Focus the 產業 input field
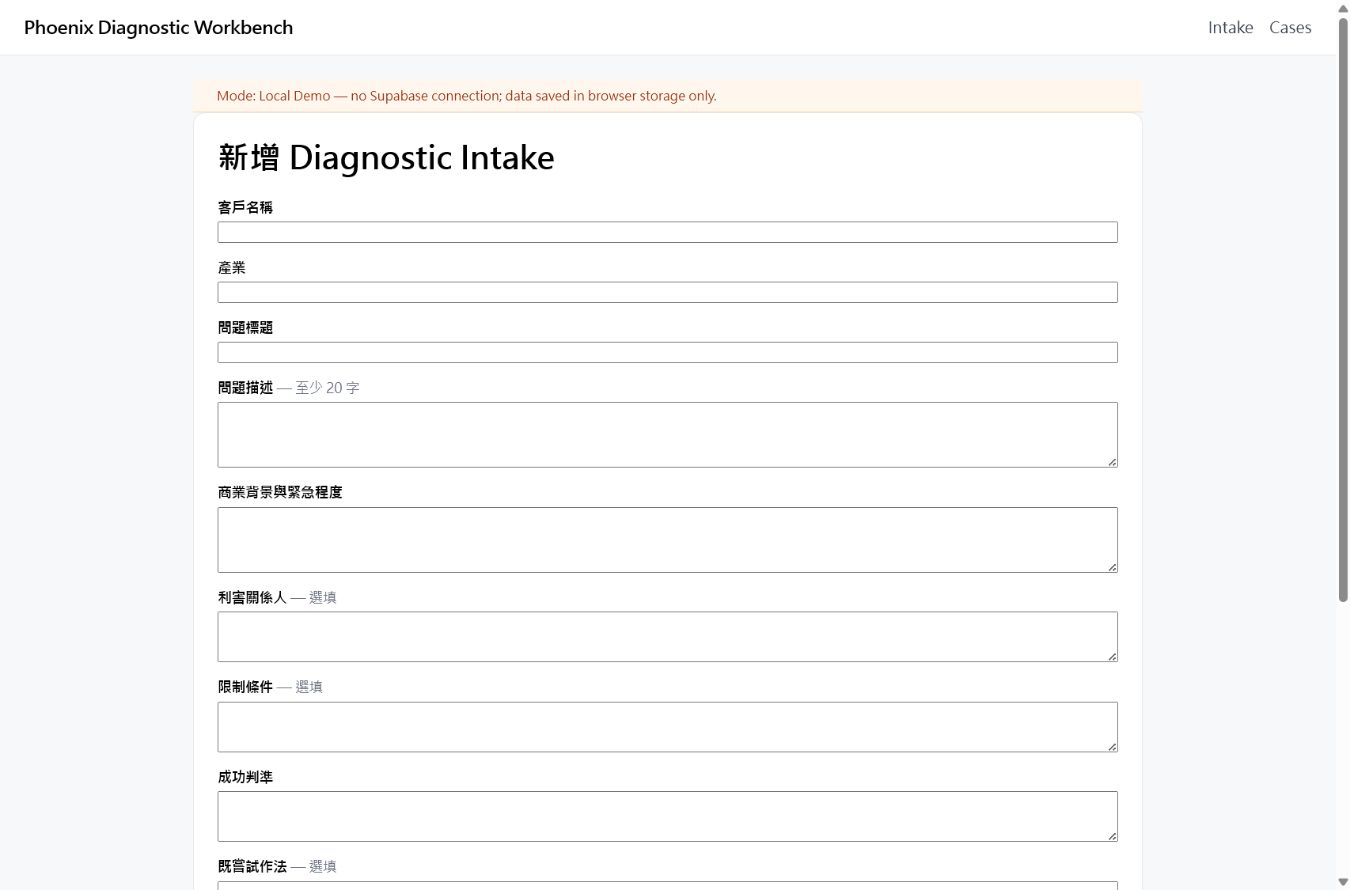Viewport: 1350px width, 890px height. (x=667, y=292)
